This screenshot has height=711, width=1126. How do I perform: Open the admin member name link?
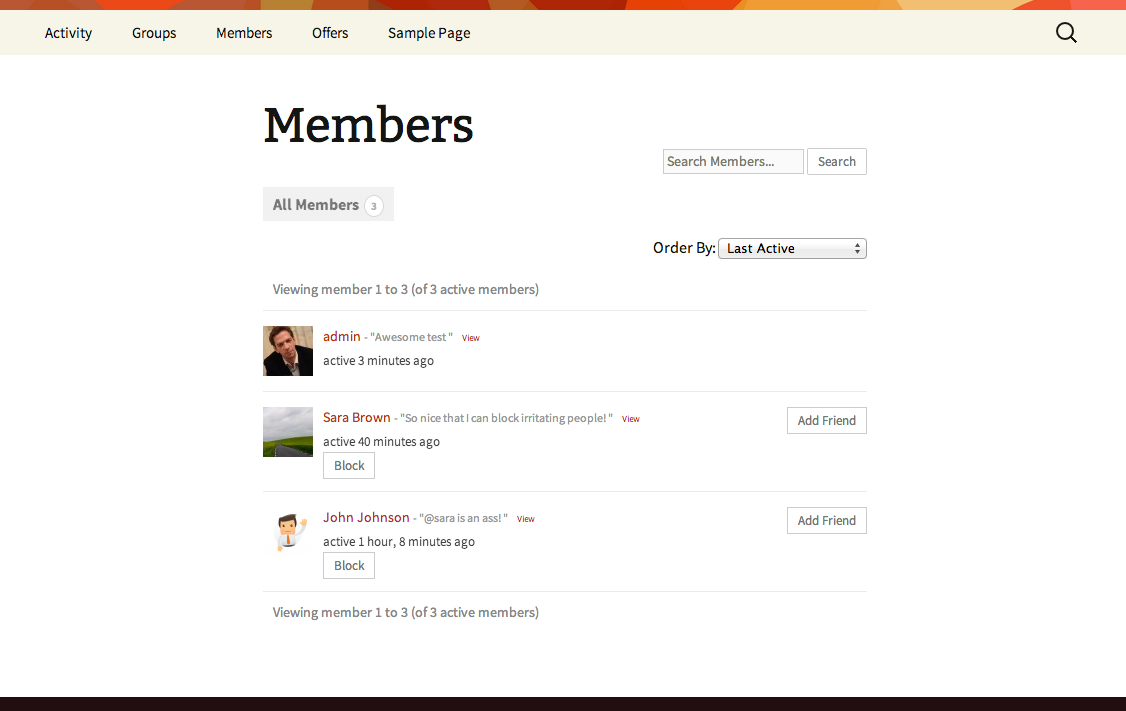[342, 336]
